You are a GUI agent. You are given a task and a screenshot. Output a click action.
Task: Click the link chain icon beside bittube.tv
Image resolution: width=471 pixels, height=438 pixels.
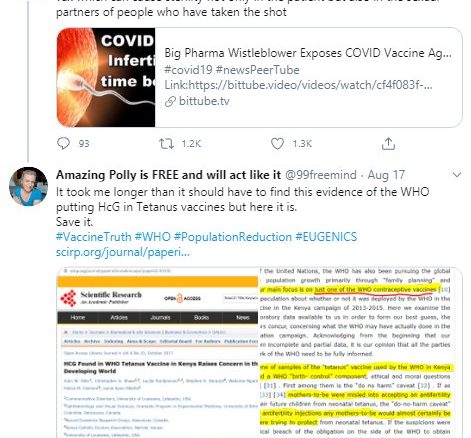(x=170, y=101)
